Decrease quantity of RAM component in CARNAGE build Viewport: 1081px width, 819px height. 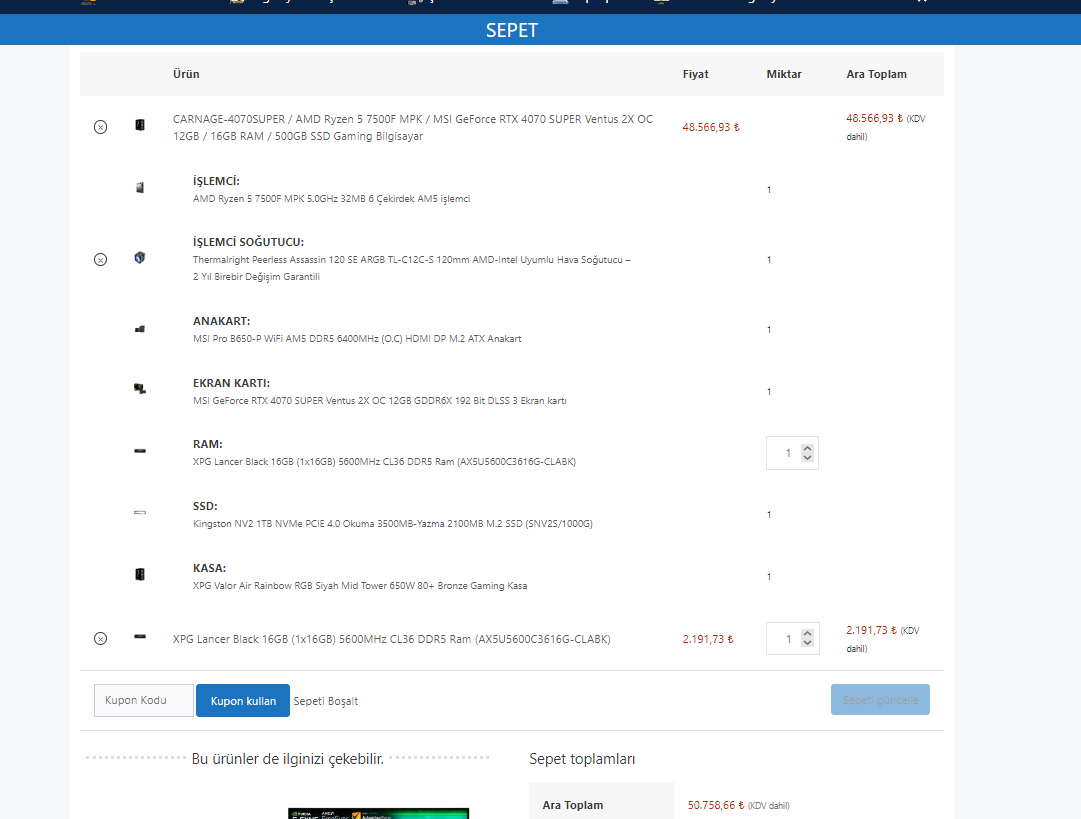[807, 458]
